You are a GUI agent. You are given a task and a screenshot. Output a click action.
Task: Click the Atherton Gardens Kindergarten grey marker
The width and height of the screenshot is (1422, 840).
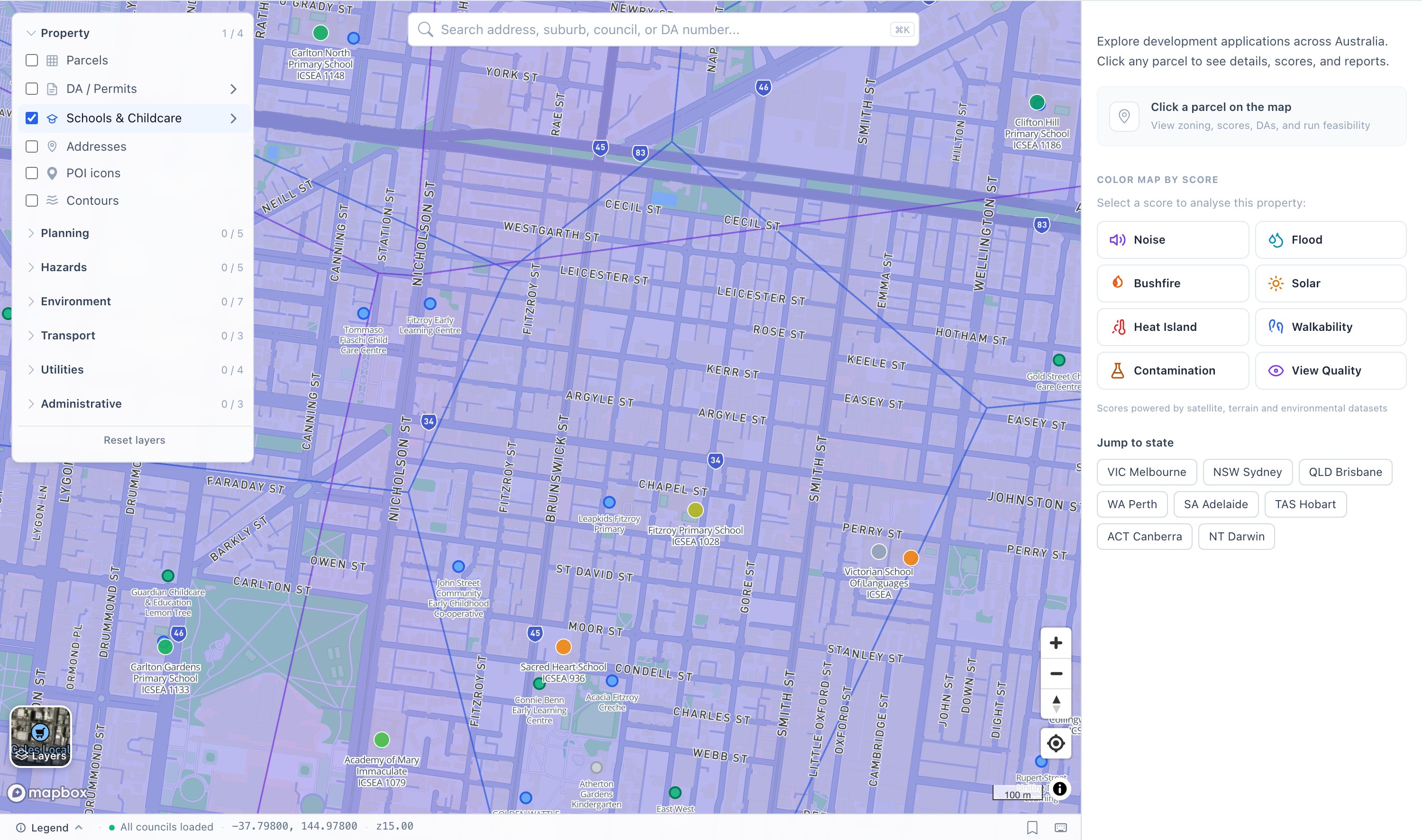(x=596, y=767)
